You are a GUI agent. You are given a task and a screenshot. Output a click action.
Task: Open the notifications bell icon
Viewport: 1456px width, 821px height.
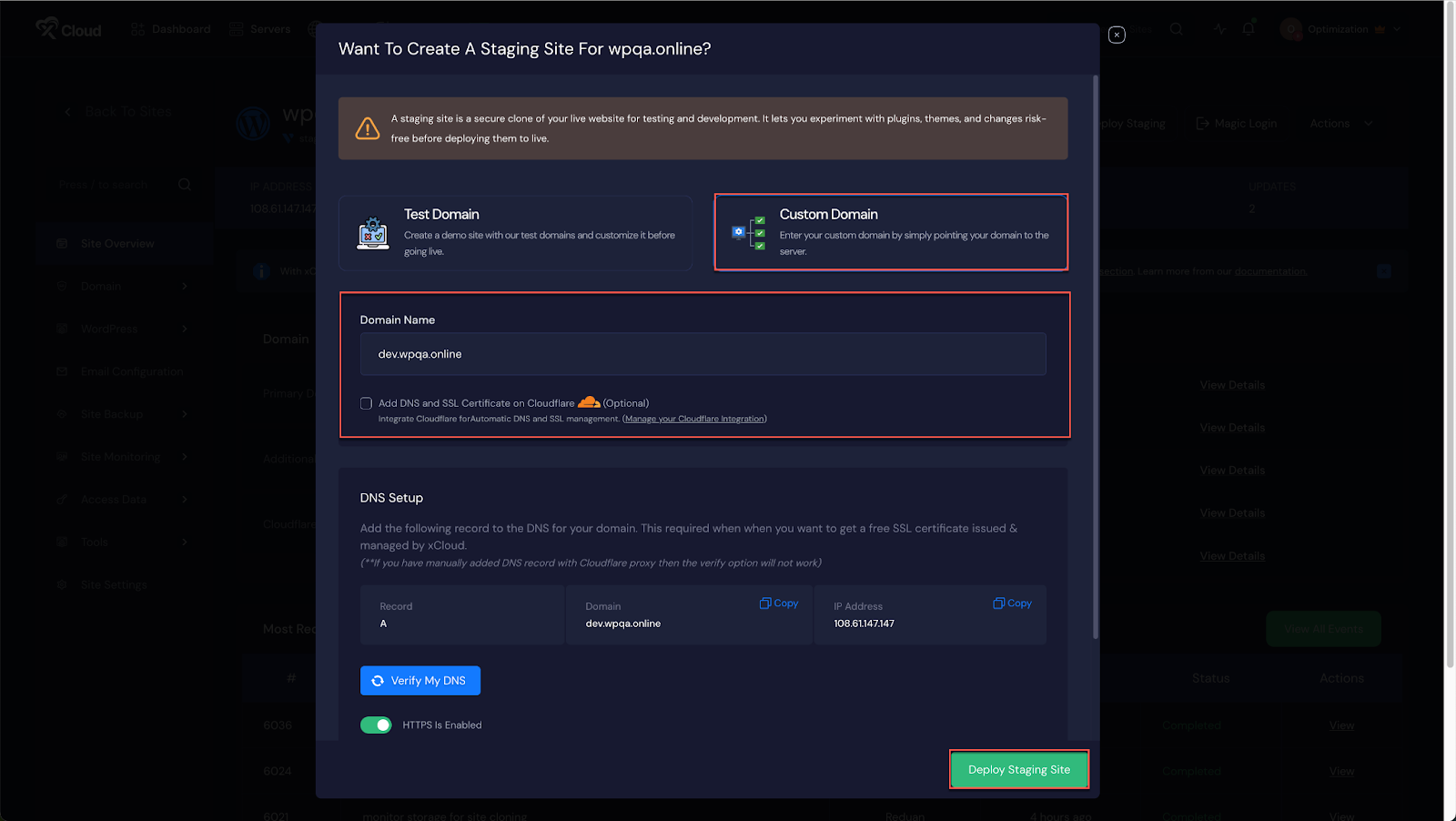click(x=1247, y=28)
